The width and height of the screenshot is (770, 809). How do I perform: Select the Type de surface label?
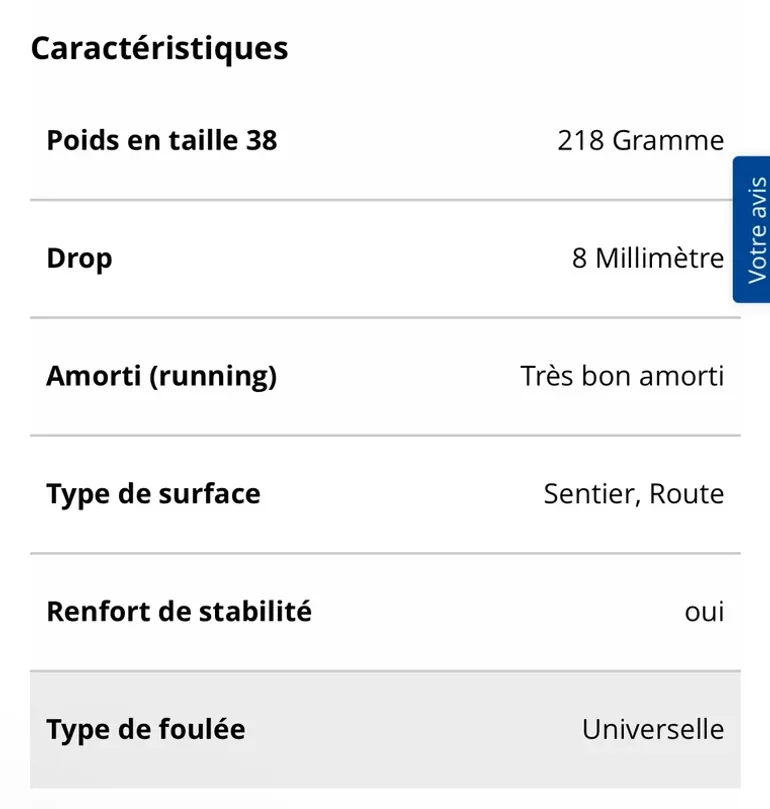[x=153, y=494]
